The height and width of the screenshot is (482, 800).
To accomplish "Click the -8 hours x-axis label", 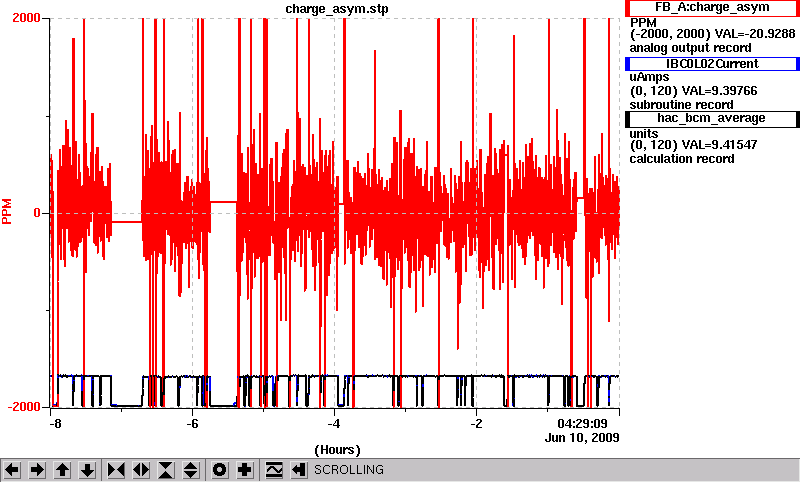I will point(55,424).
